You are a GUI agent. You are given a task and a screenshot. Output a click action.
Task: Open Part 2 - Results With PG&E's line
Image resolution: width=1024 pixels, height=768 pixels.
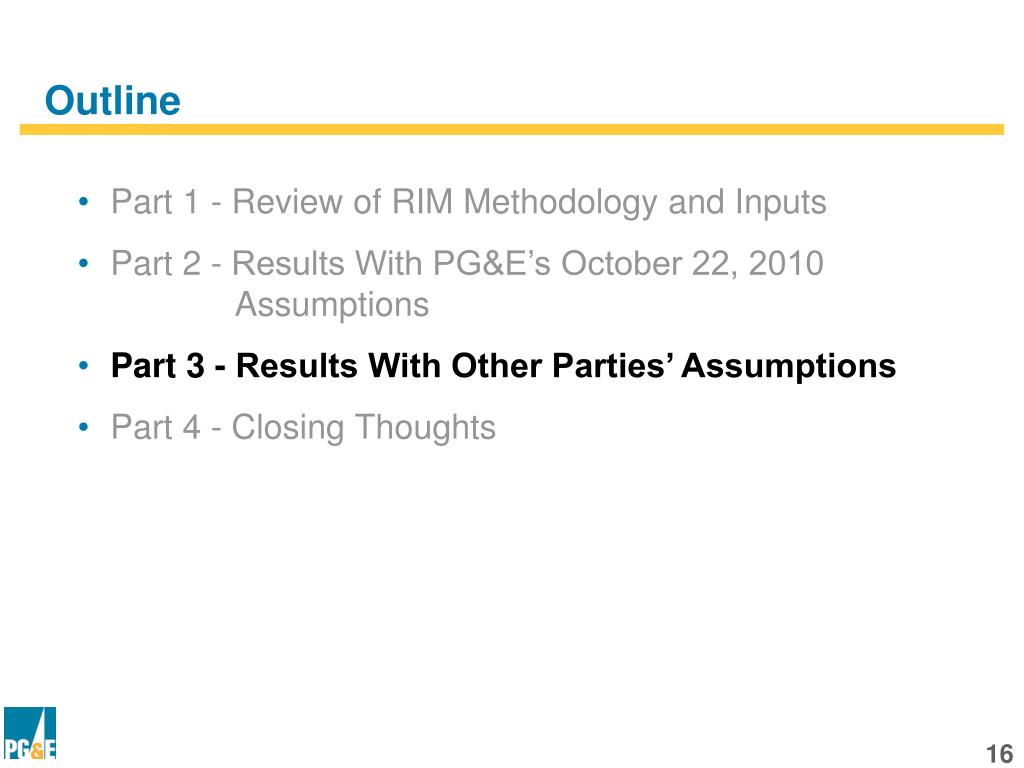[467, 263]
